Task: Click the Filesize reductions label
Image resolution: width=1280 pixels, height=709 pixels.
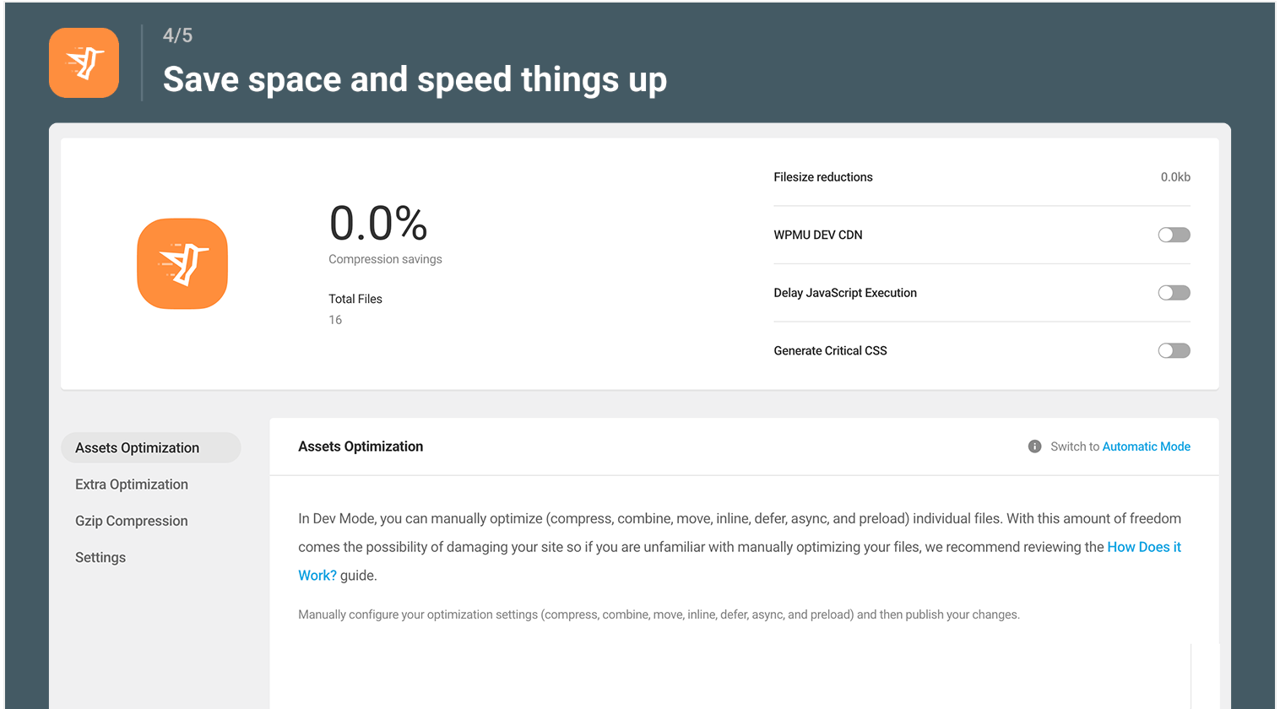Action: point(822,177)
